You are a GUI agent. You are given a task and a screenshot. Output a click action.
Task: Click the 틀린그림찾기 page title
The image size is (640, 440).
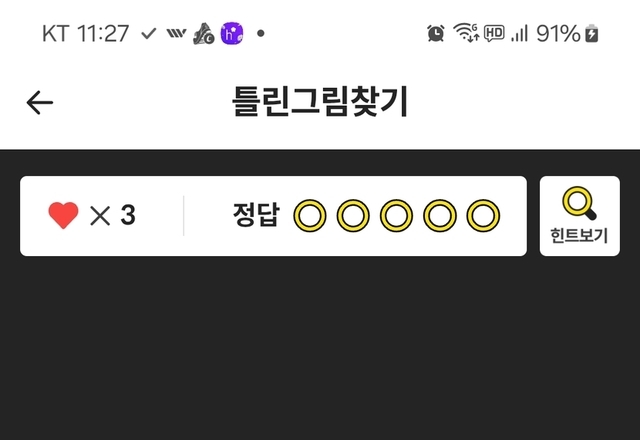[320, 102]
